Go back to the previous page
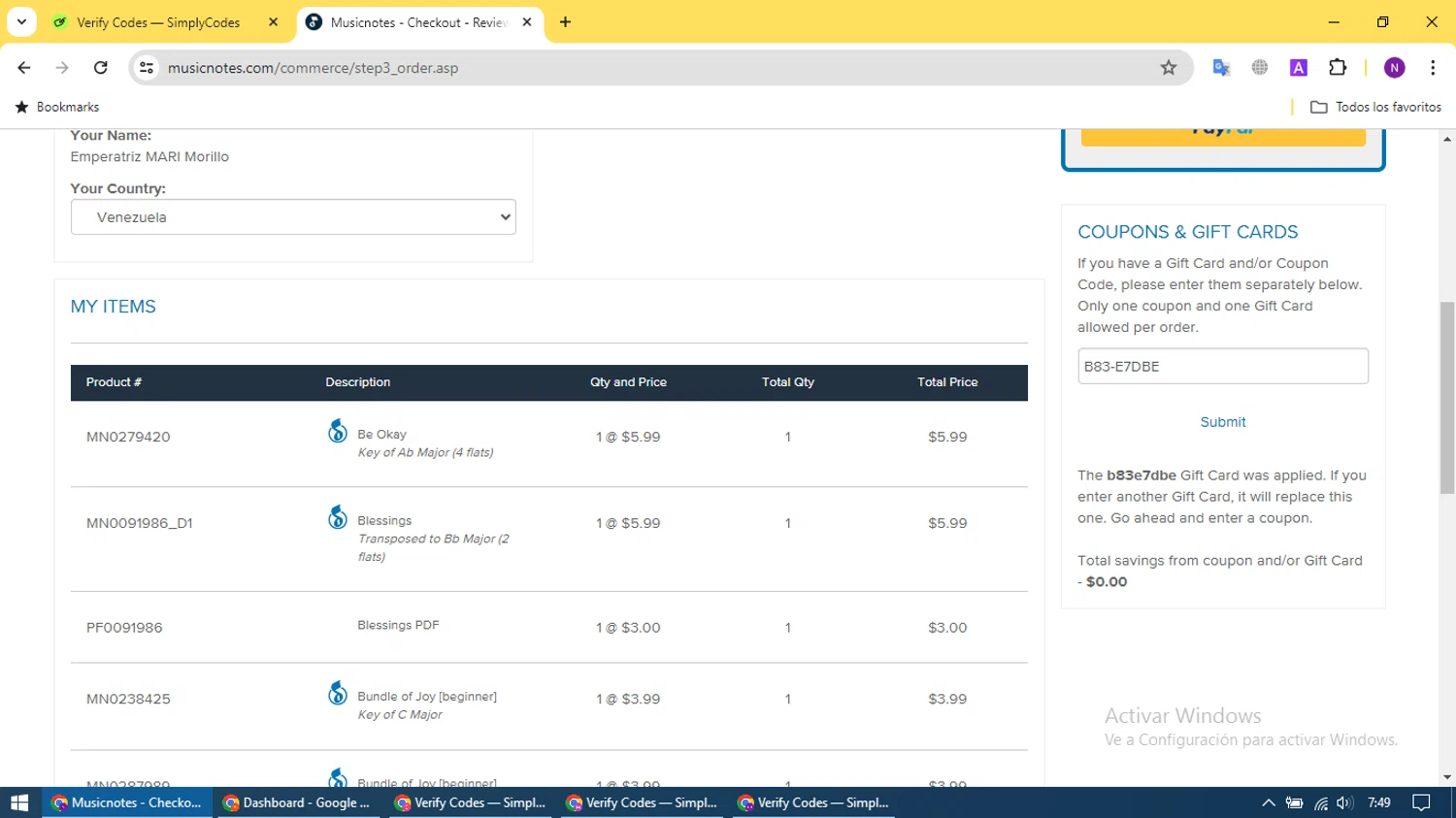Viewport: 1456px width, 818px height. click(x=24, y=68)
